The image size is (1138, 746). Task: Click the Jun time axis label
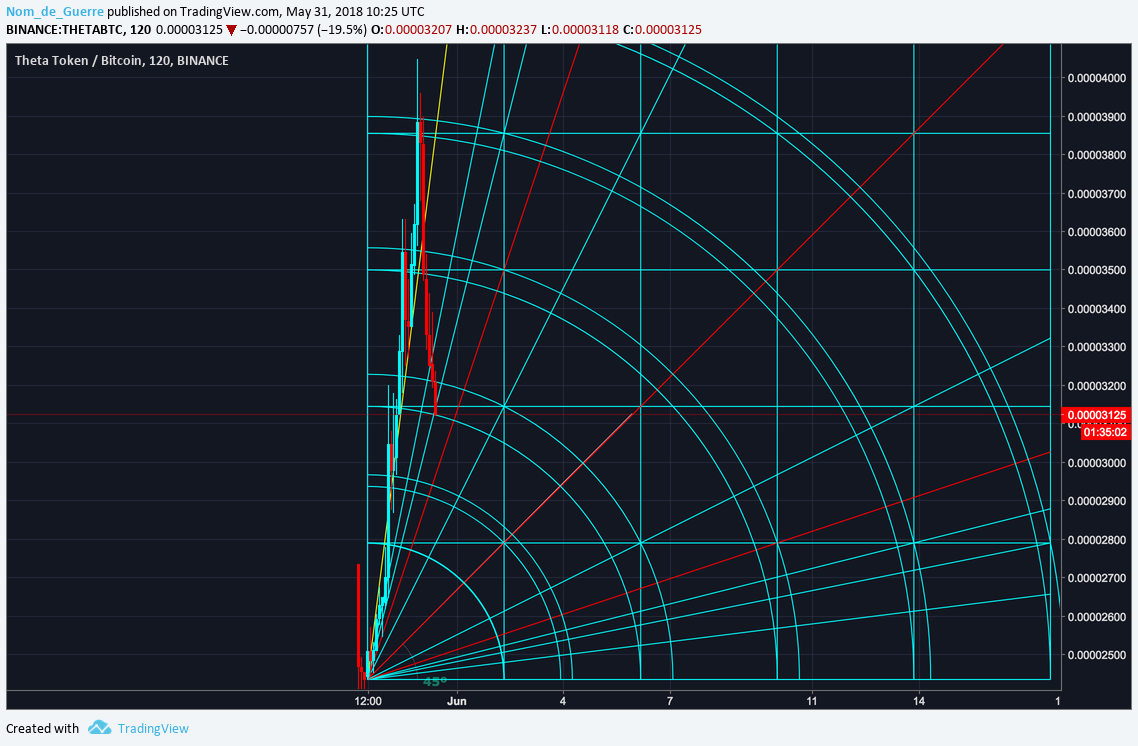click(457, 701)
